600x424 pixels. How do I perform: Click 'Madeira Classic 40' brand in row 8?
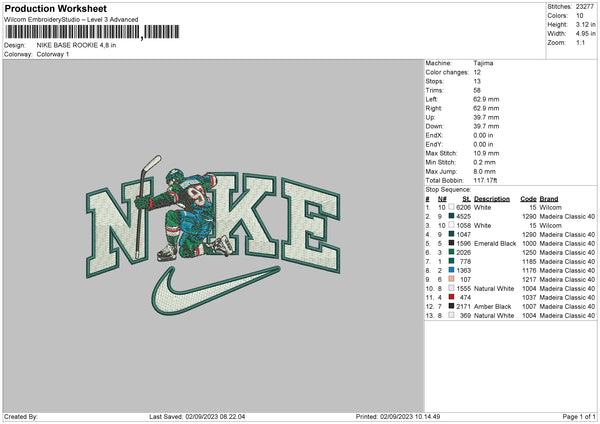point(567,271)
